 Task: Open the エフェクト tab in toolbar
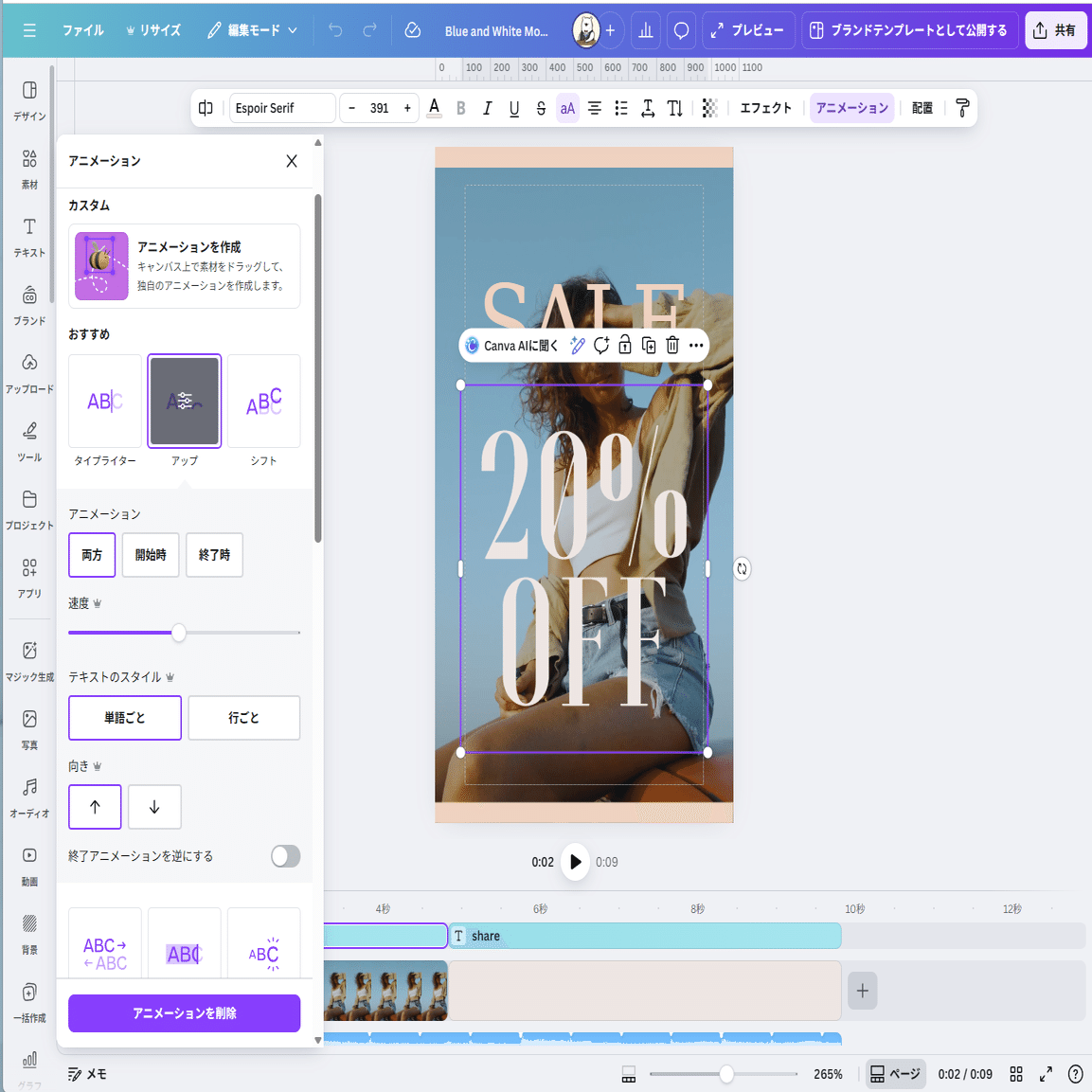[x=765, y=108]
